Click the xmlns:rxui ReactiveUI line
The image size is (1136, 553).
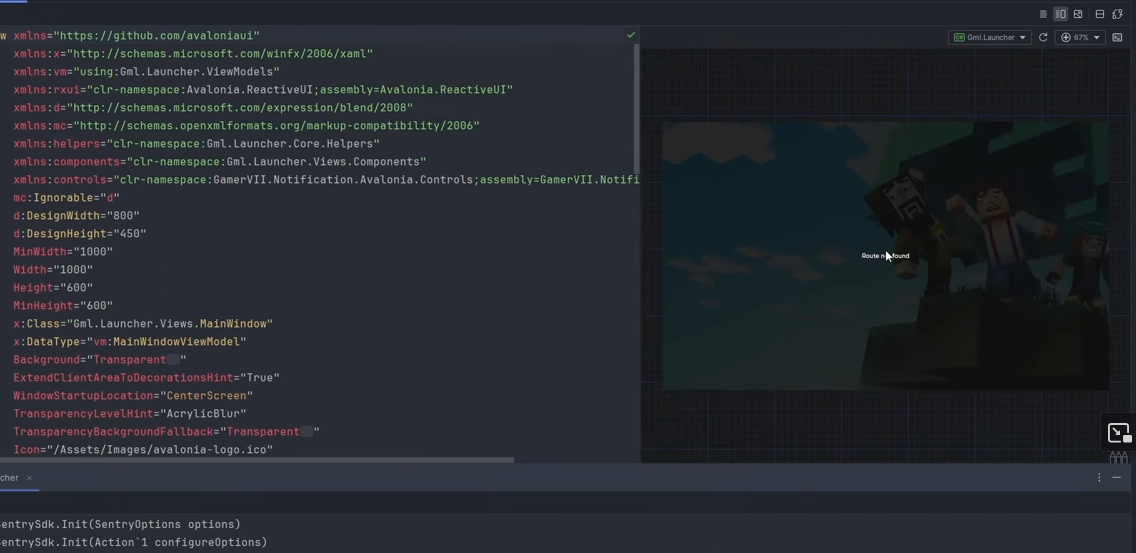[263, 90]
